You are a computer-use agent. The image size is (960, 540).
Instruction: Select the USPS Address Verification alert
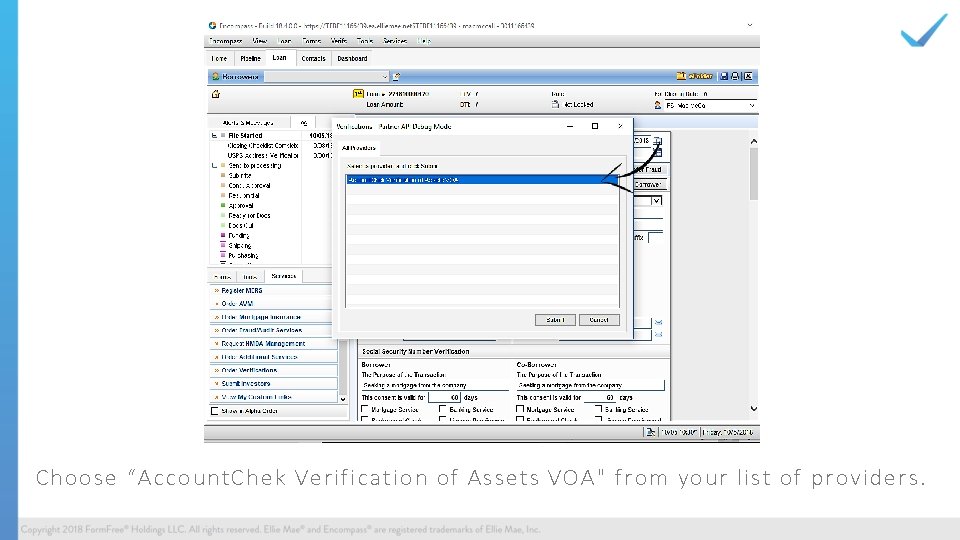tap(263, 156)
